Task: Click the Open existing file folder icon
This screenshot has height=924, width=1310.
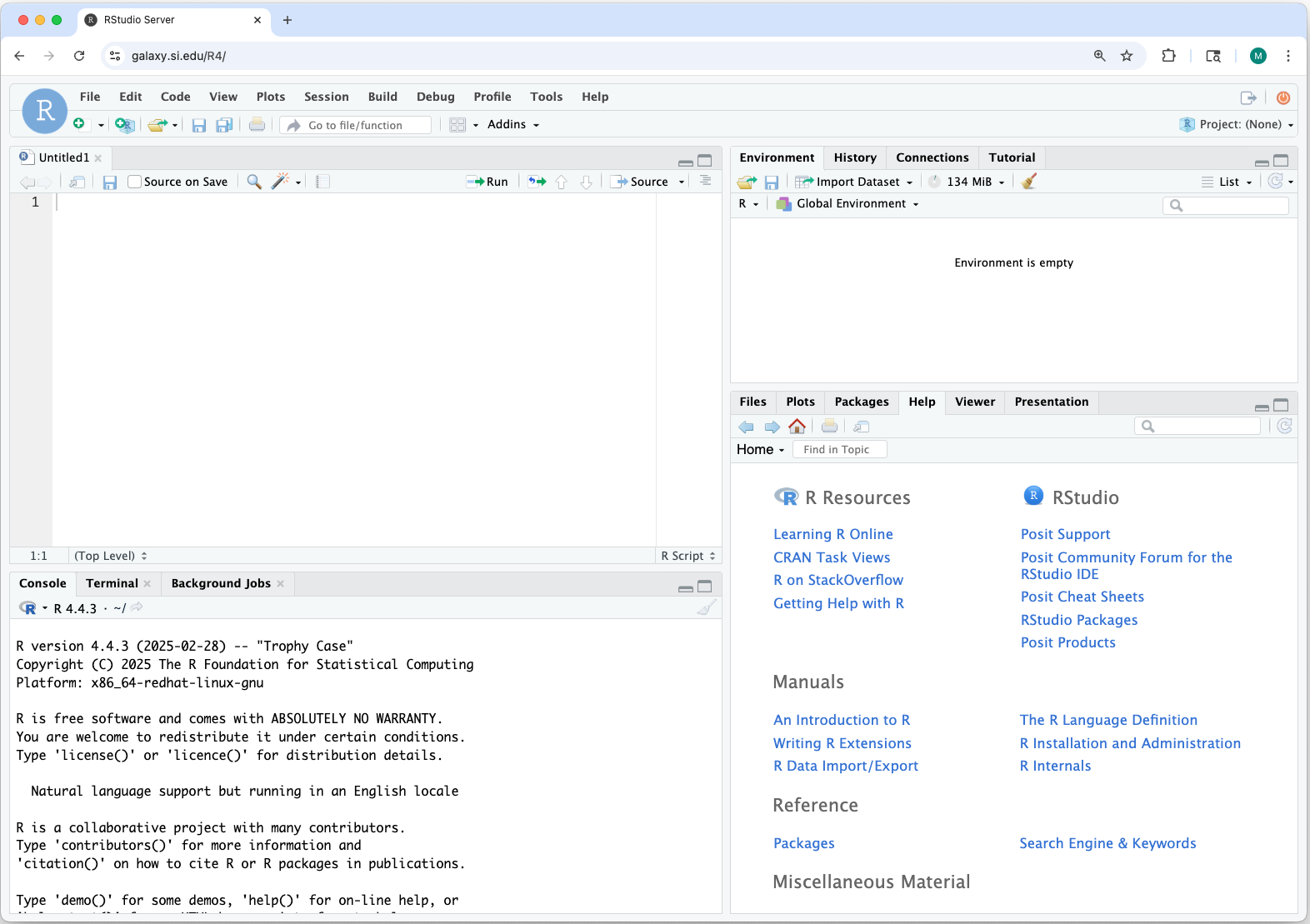Action: tap(157, 125)
